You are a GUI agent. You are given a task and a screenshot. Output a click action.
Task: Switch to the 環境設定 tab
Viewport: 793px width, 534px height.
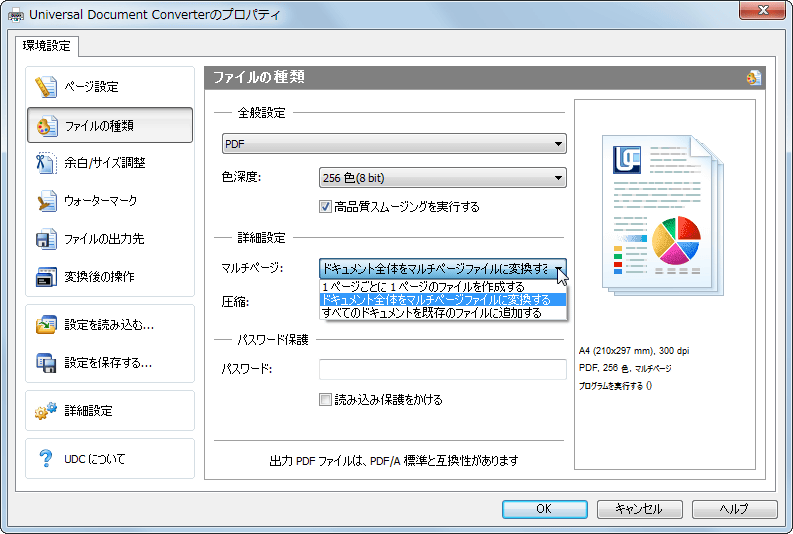(x=47, y=46)
